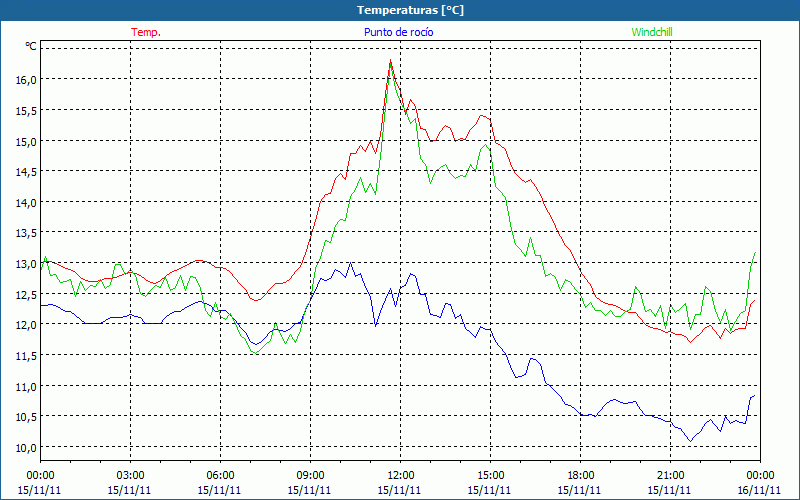
Task: Click the 15:00 time label on the x-axis
Action: tap(490, 476)
